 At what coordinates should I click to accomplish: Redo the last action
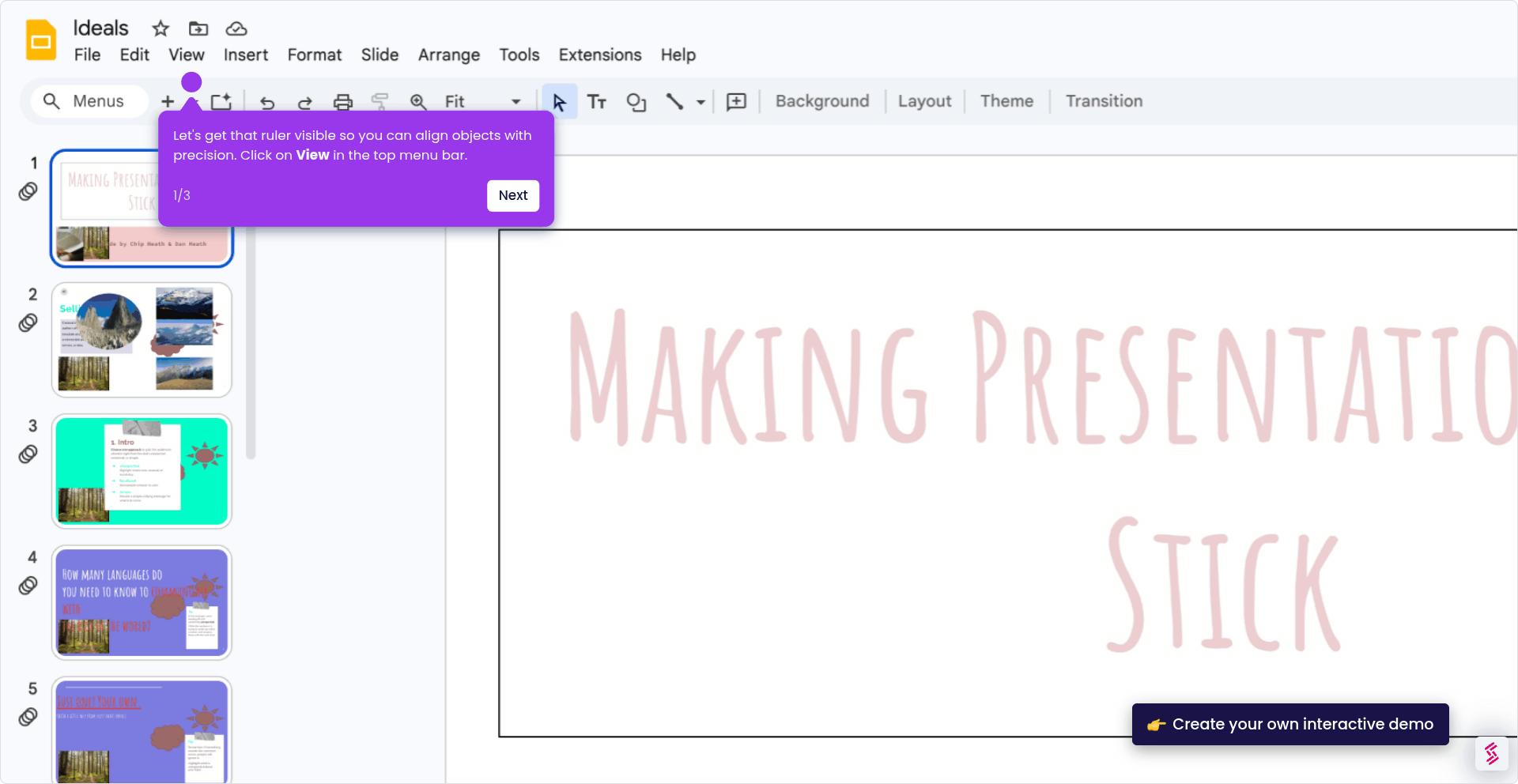(304, 102)
